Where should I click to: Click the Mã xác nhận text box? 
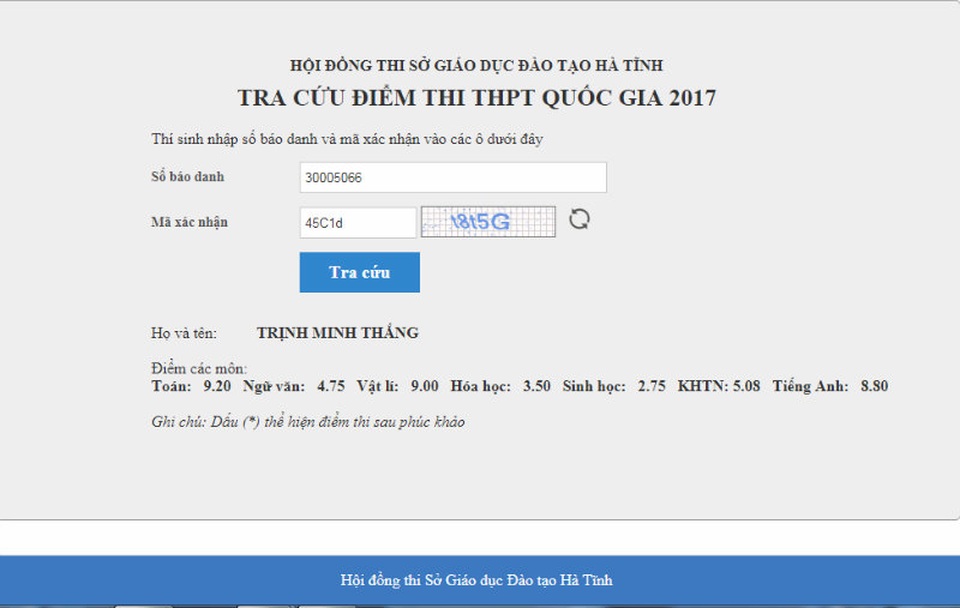(357, 223)
